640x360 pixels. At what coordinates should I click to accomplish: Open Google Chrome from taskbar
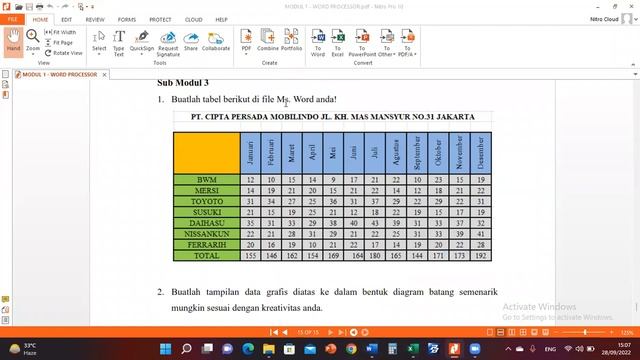(x=351, y=349)
